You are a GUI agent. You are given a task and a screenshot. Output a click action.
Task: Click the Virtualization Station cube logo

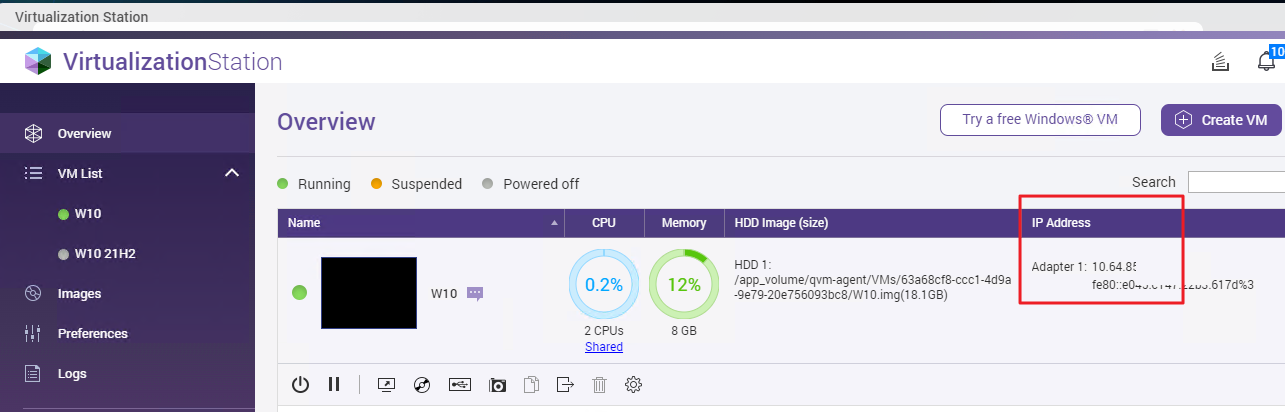point(38,62)
